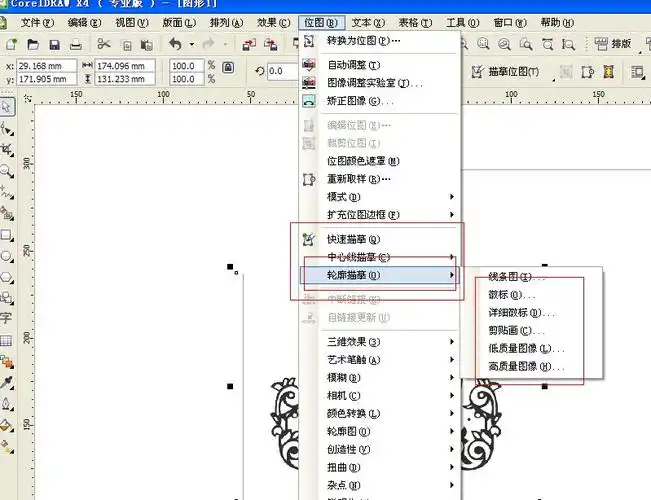
Task: Select the Polygon tool
Action: (7, 277)
